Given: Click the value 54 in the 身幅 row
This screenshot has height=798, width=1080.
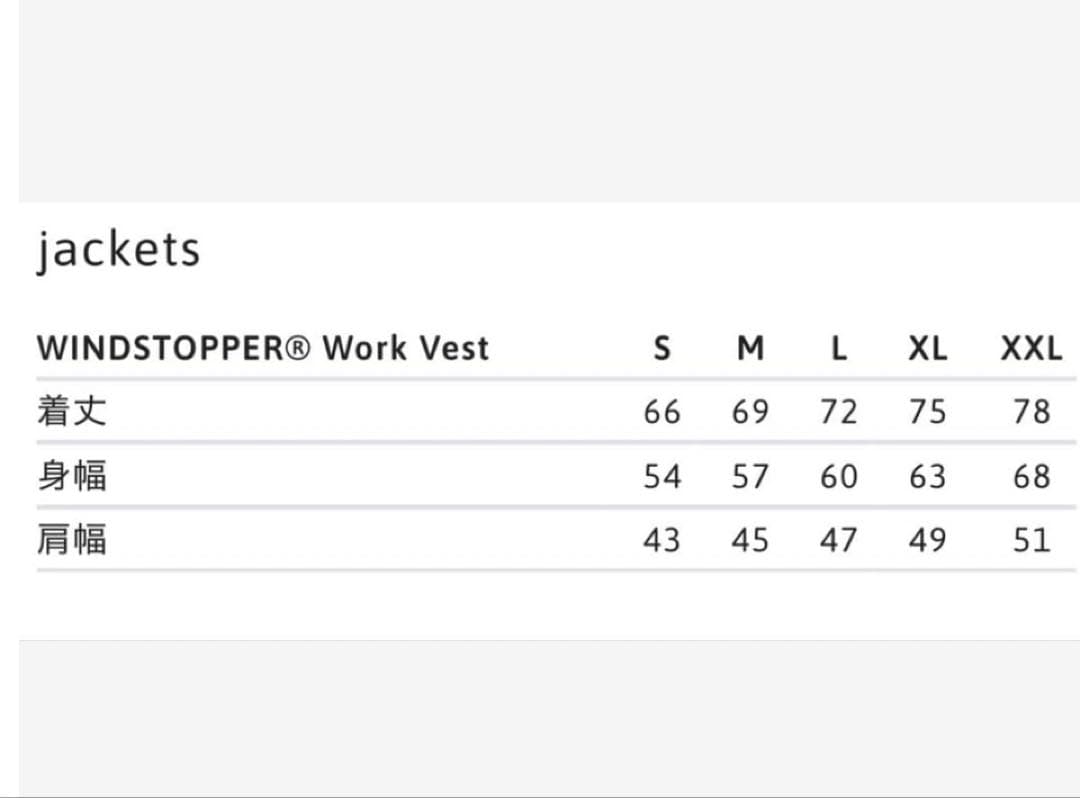Looking at the screenshot, I should click(661, 476).
